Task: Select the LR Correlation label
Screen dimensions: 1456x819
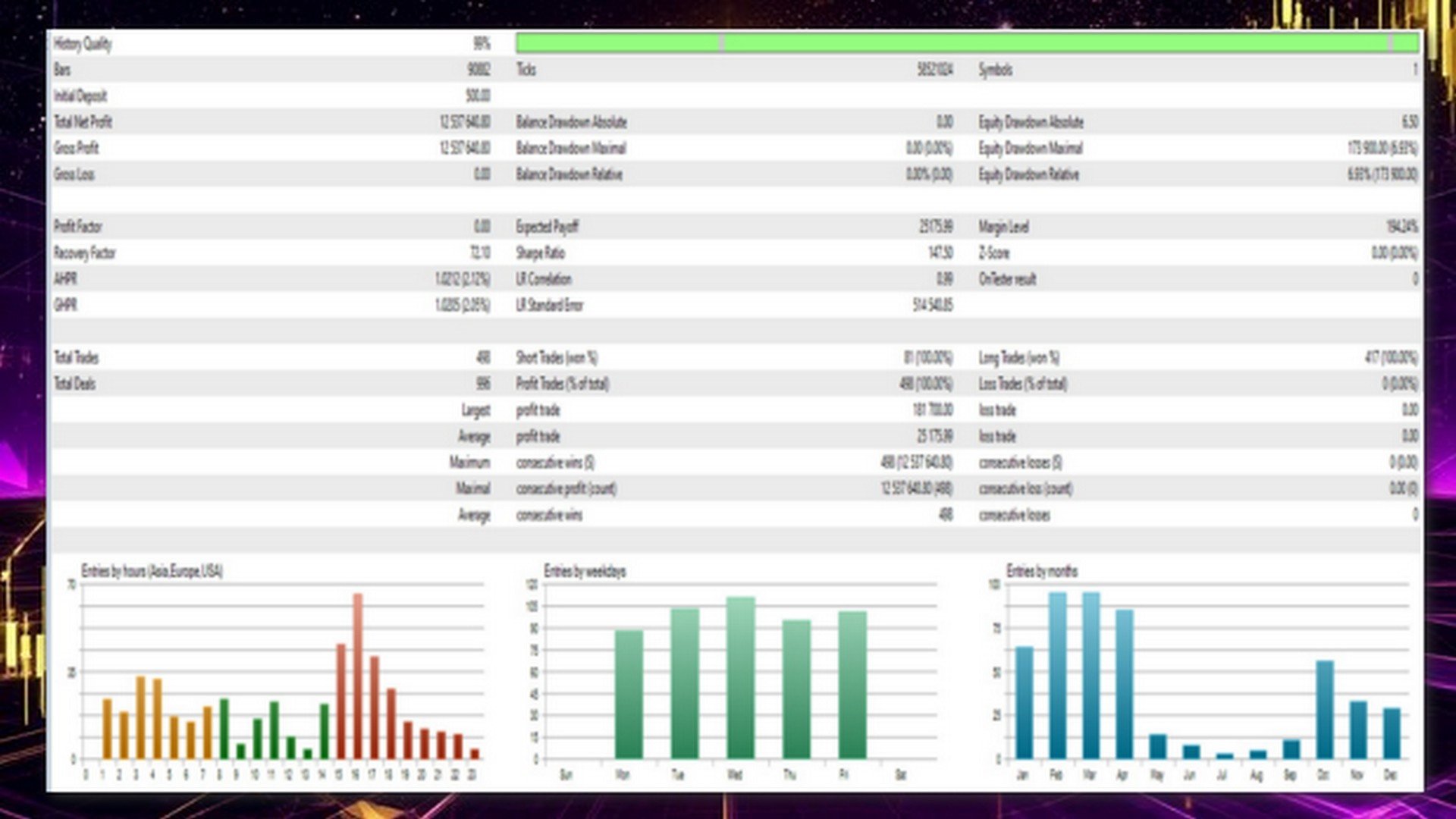Action: (x=544, y=279)
